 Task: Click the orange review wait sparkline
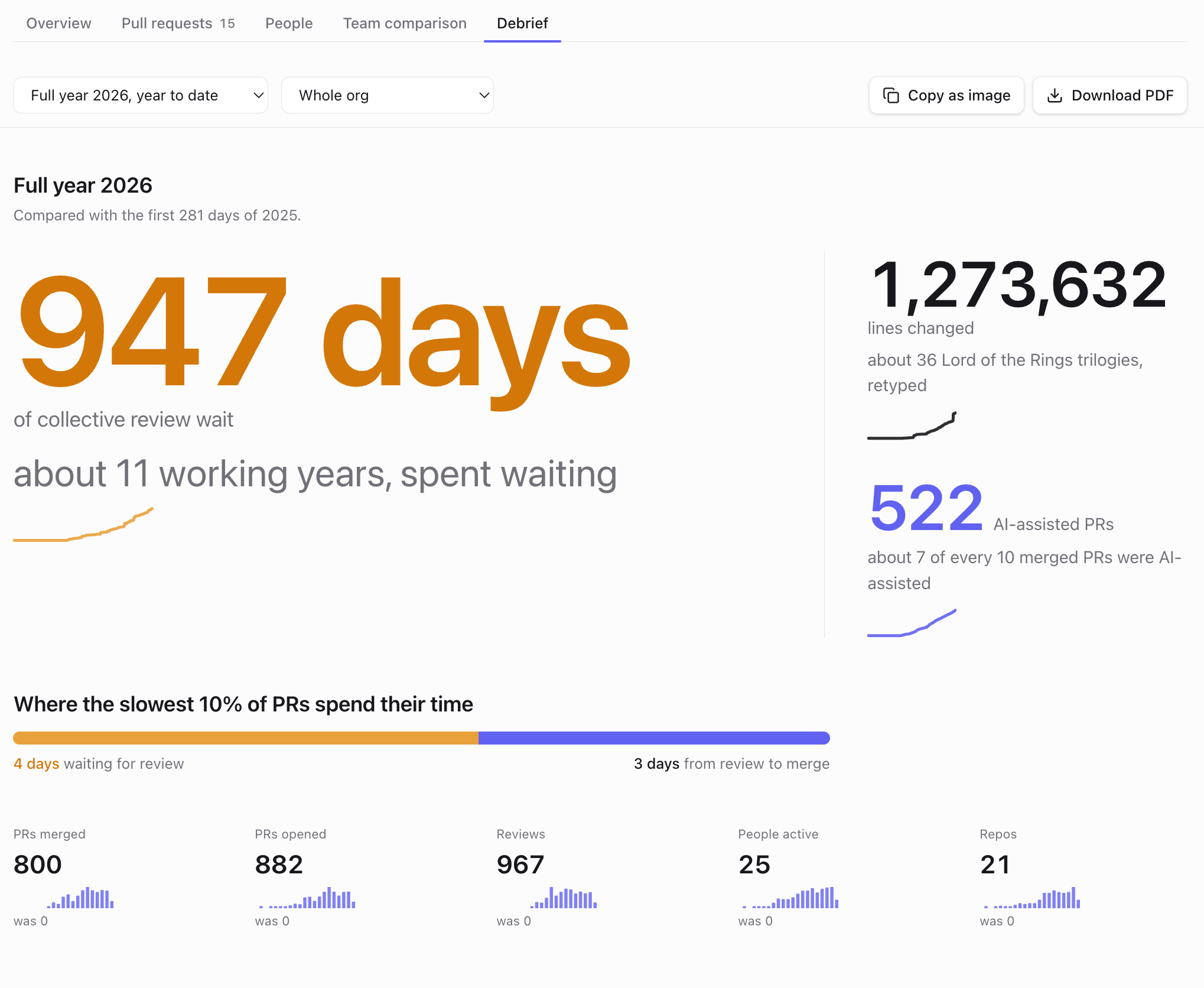(x=83, y=524)
